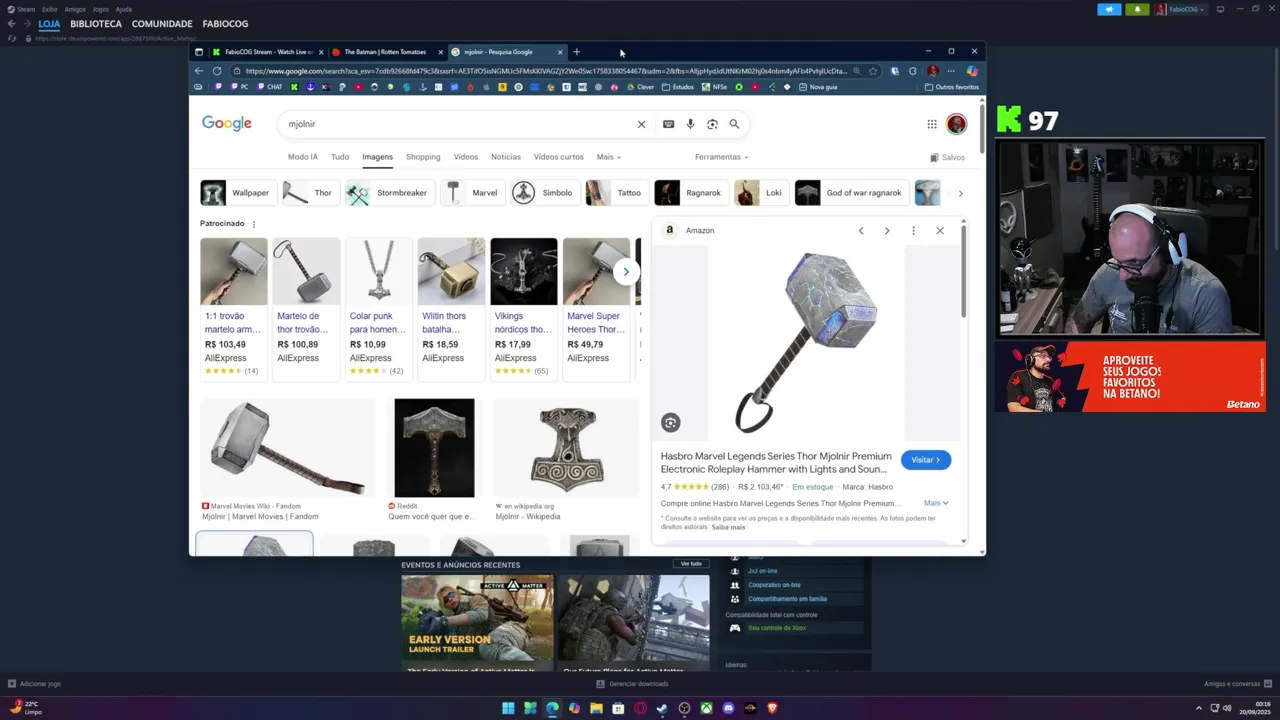Go back in the Edge browser
Image resolution: width=1280 pixels, height=720 pixels.
coord(198,71)
